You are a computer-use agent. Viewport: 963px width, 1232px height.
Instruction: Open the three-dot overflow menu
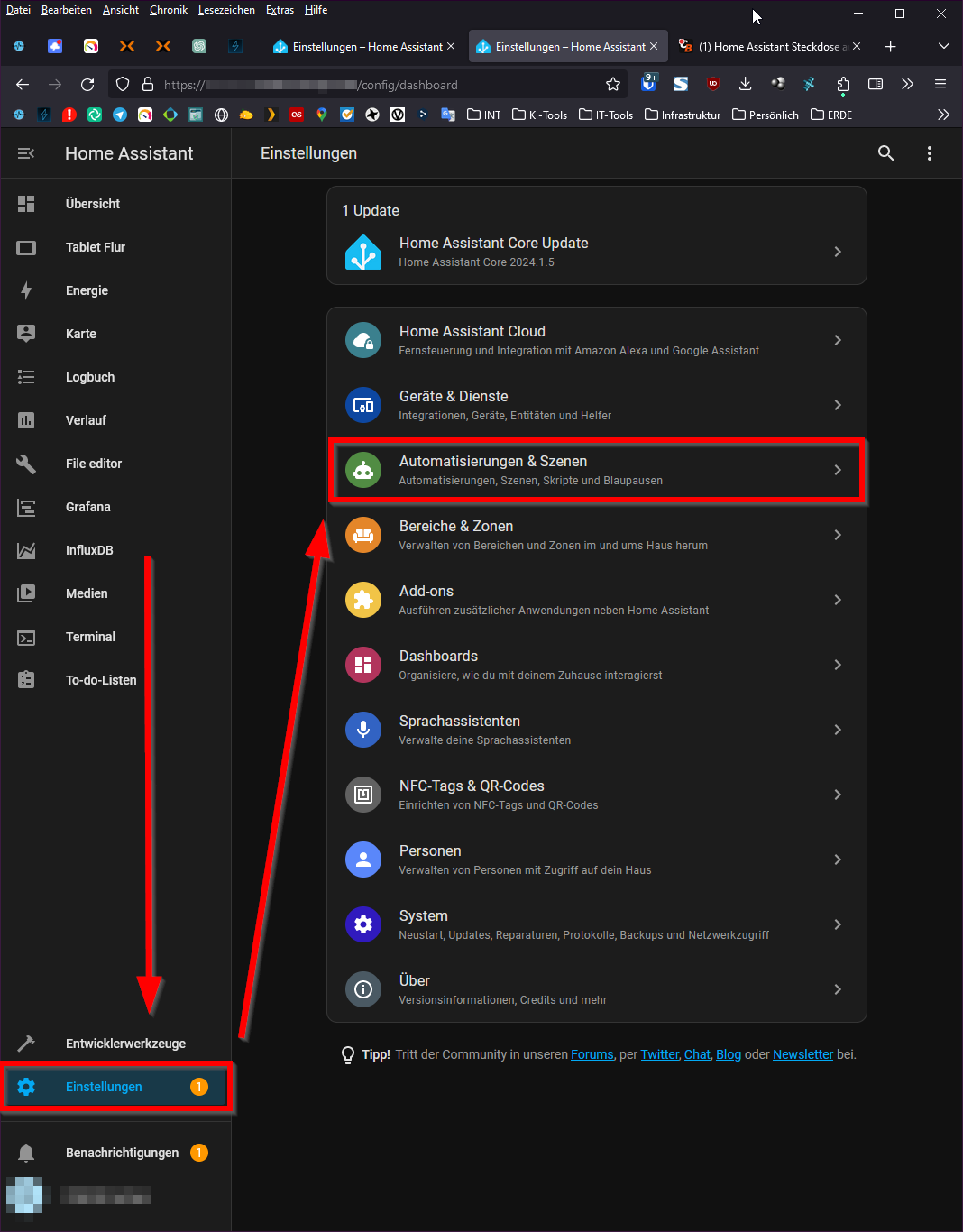click(x=930, y=153)
